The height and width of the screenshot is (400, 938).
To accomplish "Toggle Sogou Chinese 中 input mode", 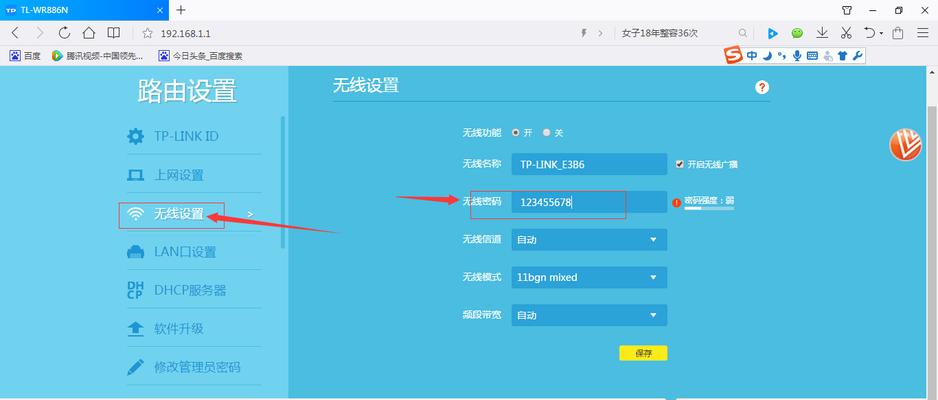I will pyautogui.click(x=751, y=56).
